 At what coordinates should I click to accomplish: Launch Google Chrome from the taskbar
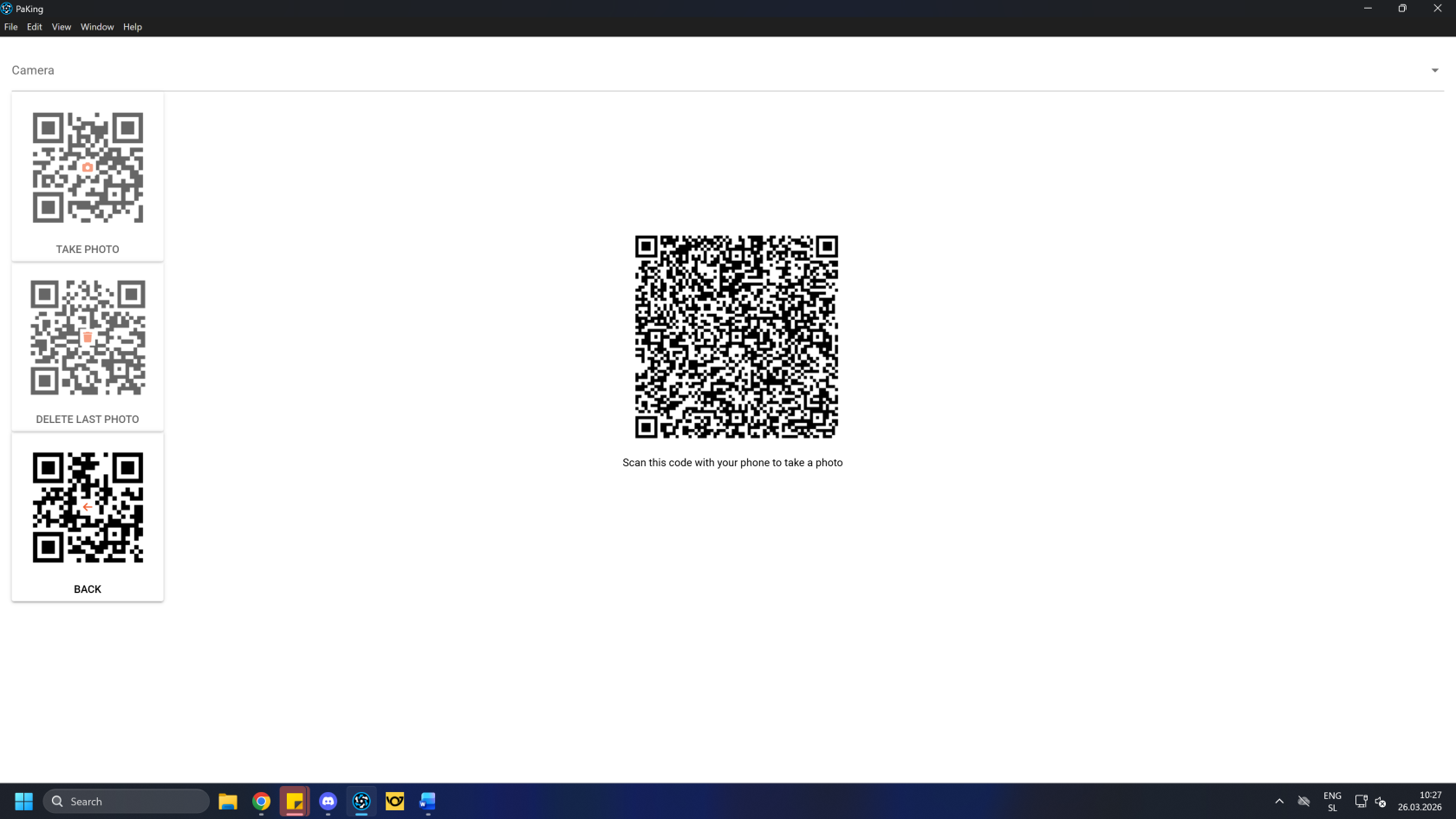click(261, 802)
